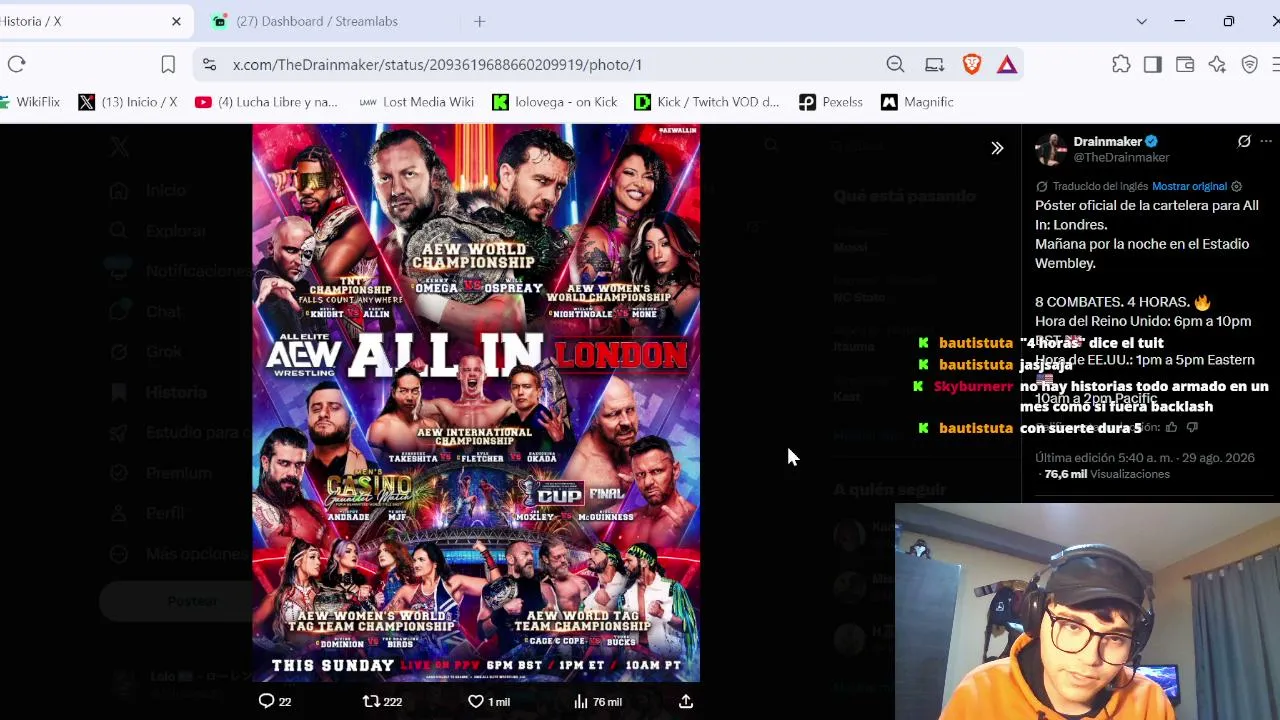Open Lost Media Wiki bookmark

(416, 102)
